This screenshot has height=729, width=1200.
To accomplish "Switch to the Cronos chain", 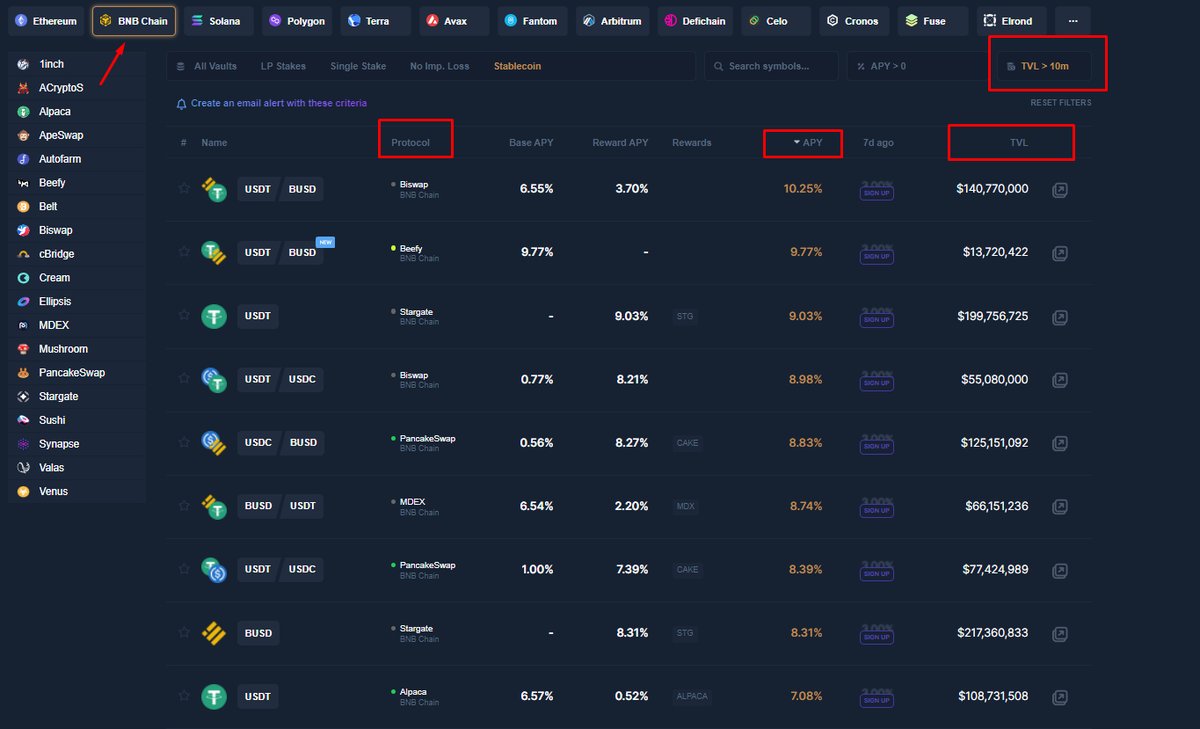I will coord(854,21).
